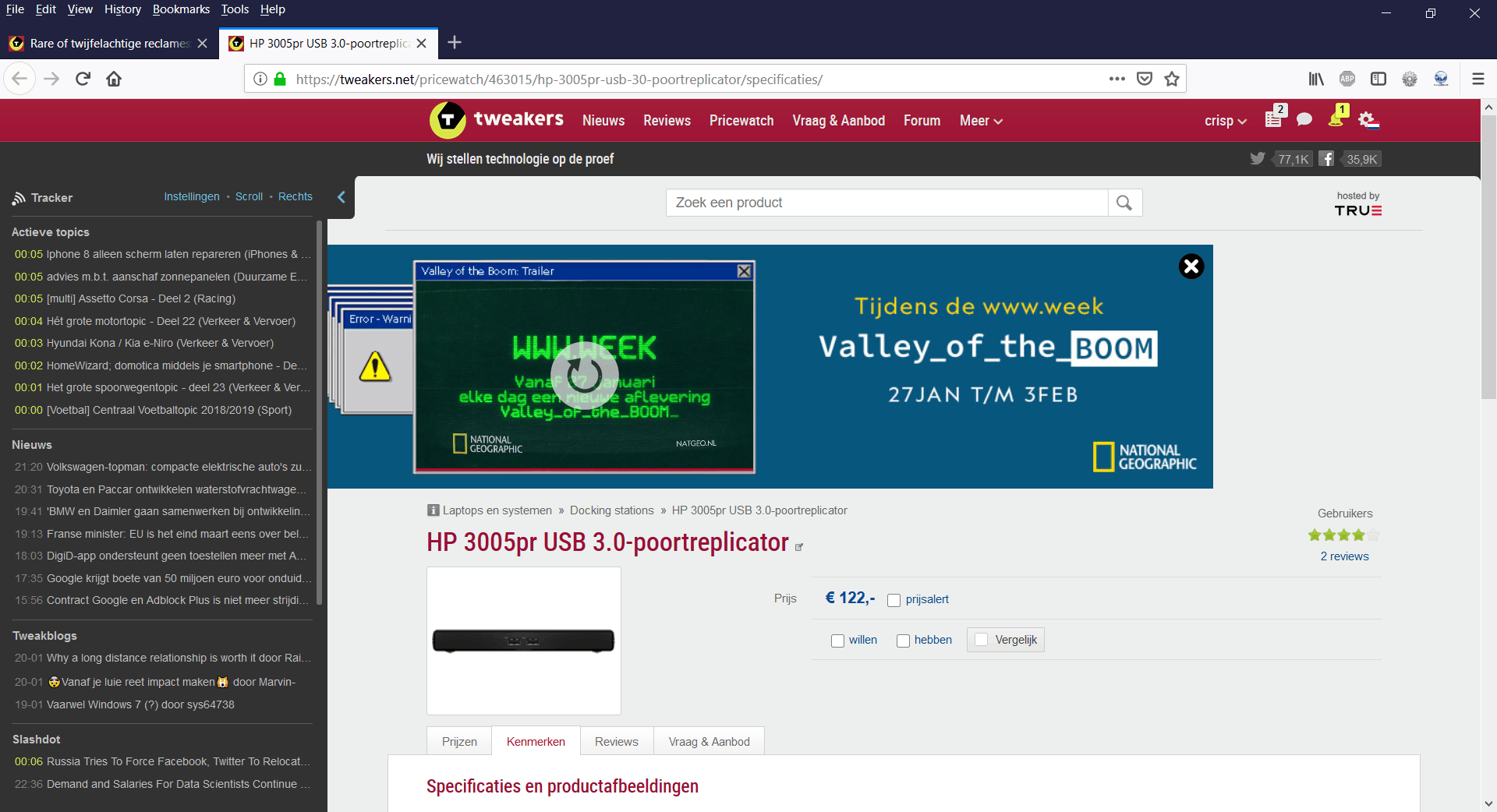1497x812 pixels.
Task: Open the File menu
Action: 15,9
